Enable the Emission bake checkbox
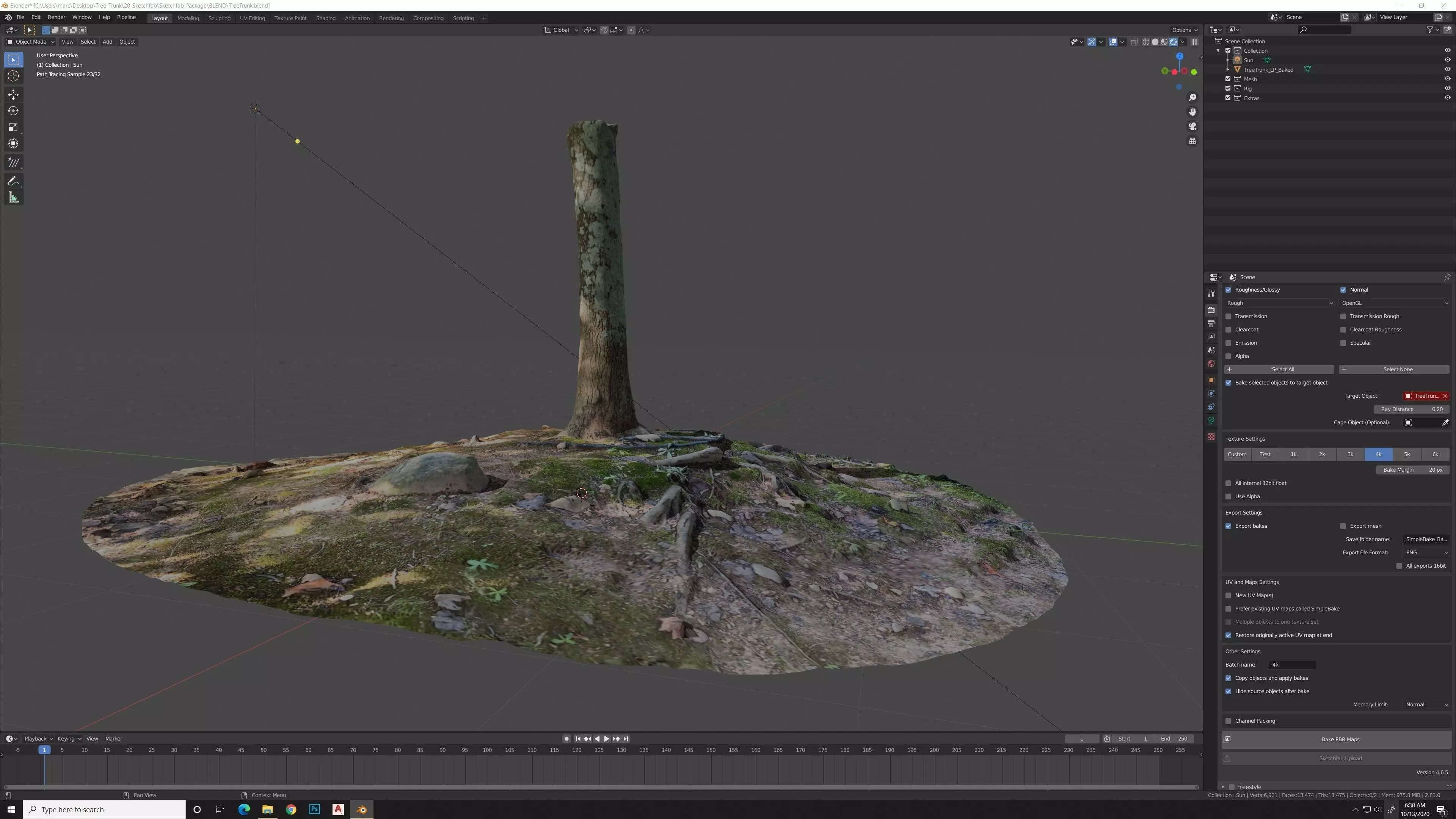 coord(1228,343)
